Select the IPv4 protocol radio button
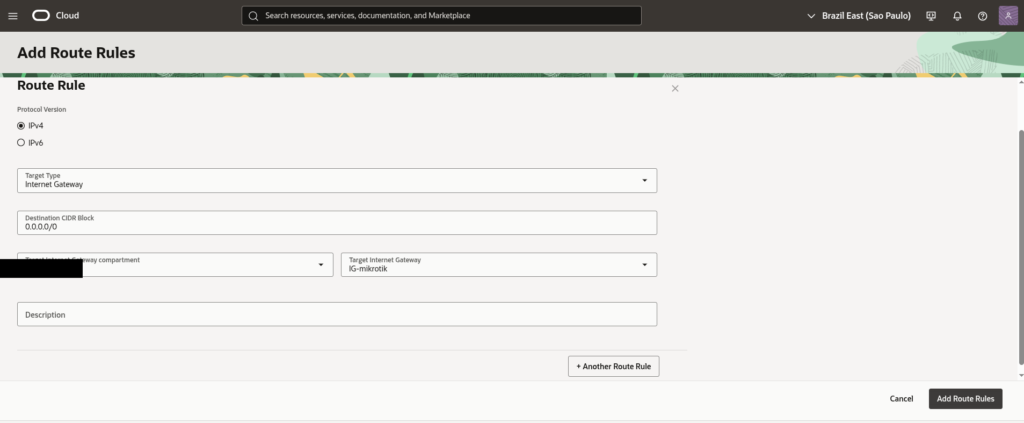The width and height of the screenshot is (1024, 423). [21, 125]
